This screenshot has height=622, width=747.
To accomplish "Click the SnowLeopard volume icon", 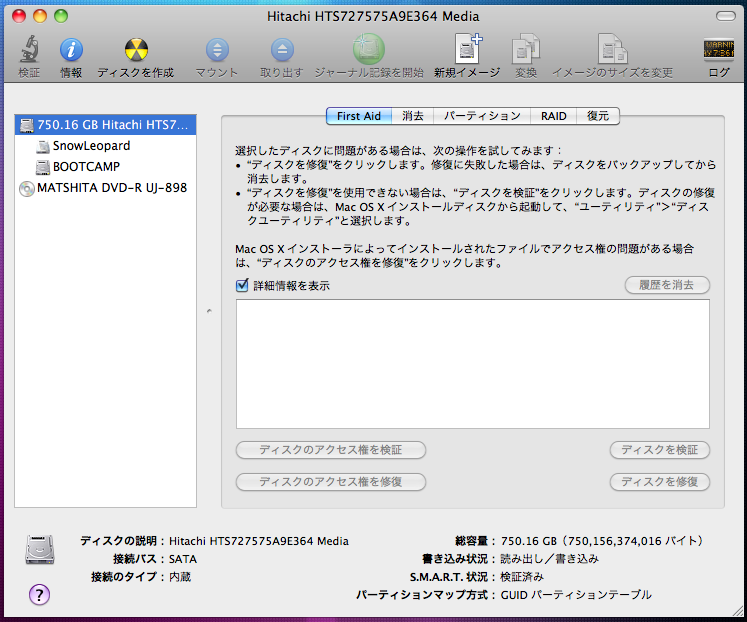I will (x=43, y=146).
